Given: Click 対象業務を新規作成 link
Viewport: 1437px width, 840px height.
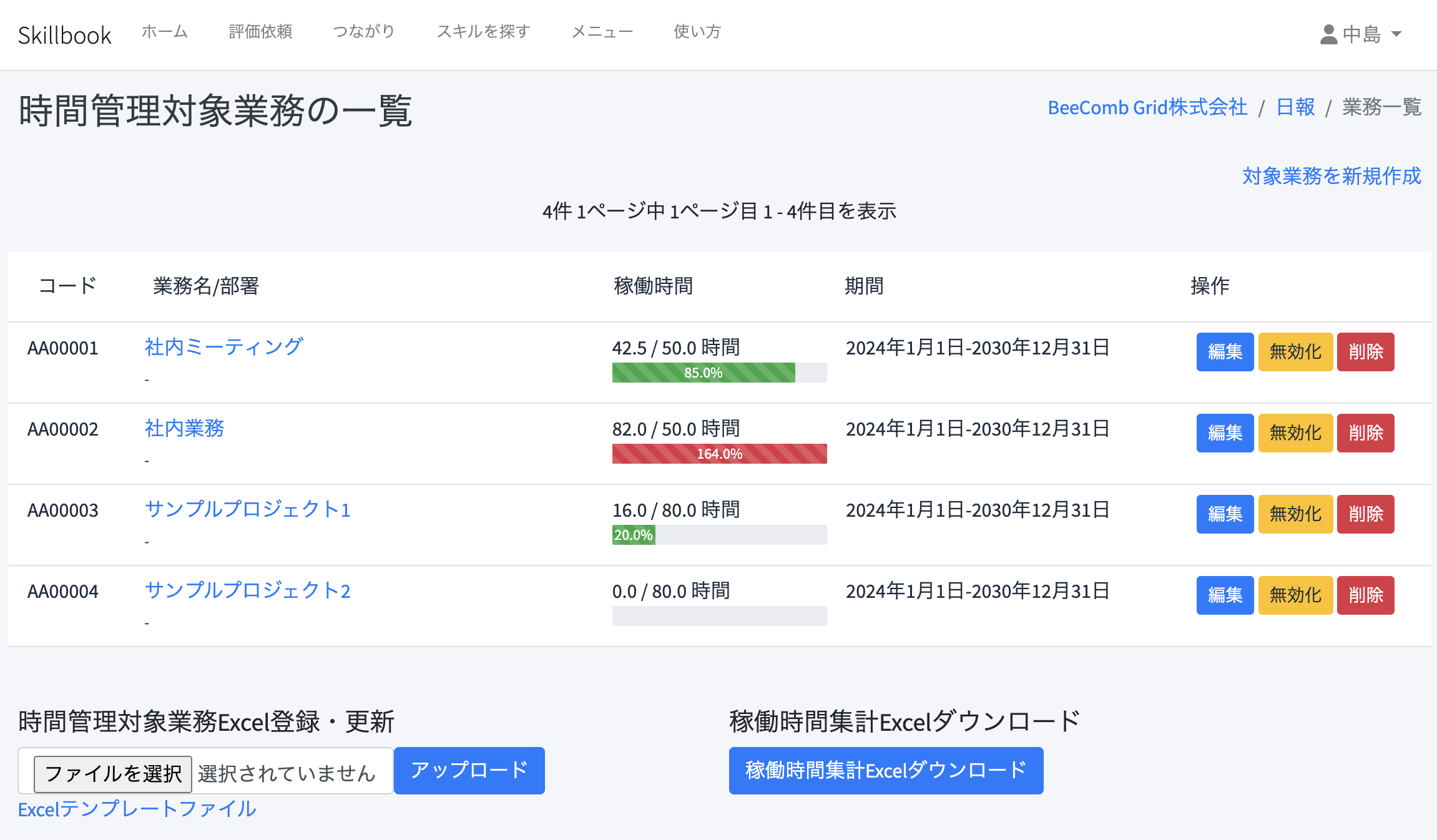Looking at the screenshot, I should pos(1332,176).
